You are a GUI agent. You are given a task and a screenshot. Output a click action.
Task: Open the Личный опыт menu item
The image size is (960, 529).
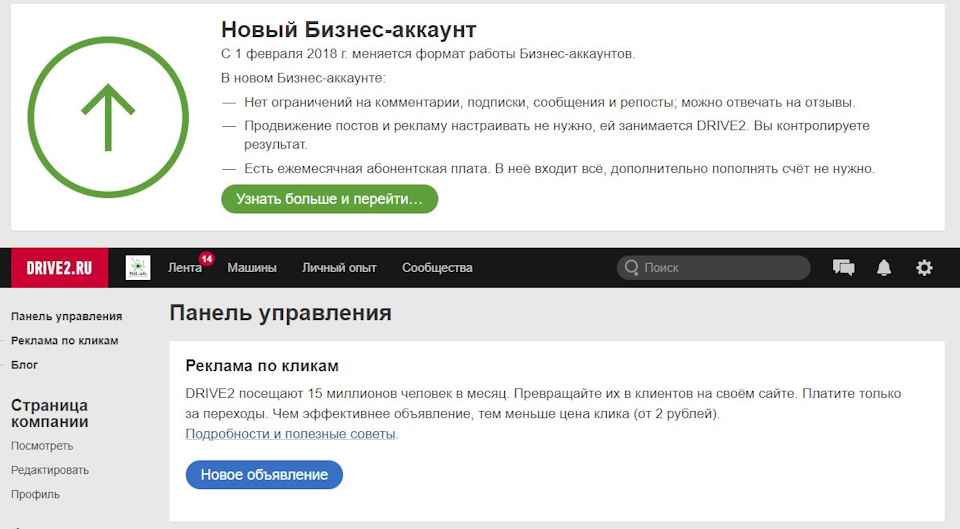[339, 268]
